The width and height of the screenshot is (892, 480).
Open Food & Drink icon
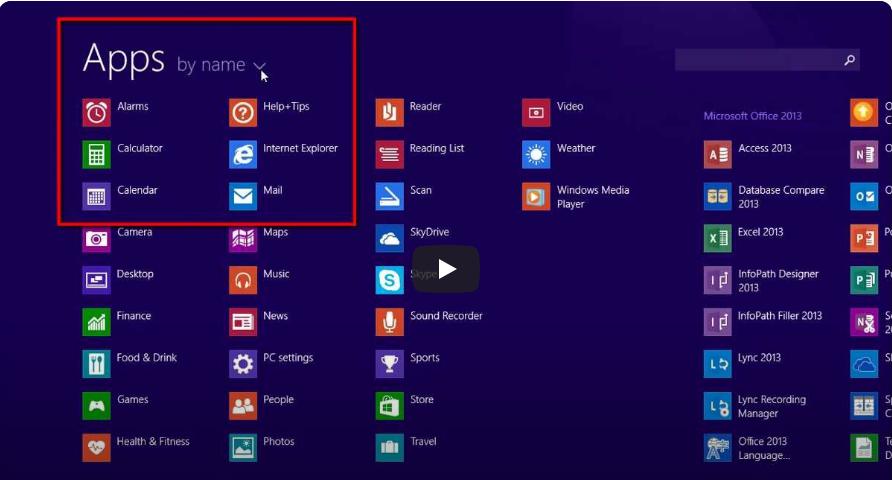pos(96,364)
